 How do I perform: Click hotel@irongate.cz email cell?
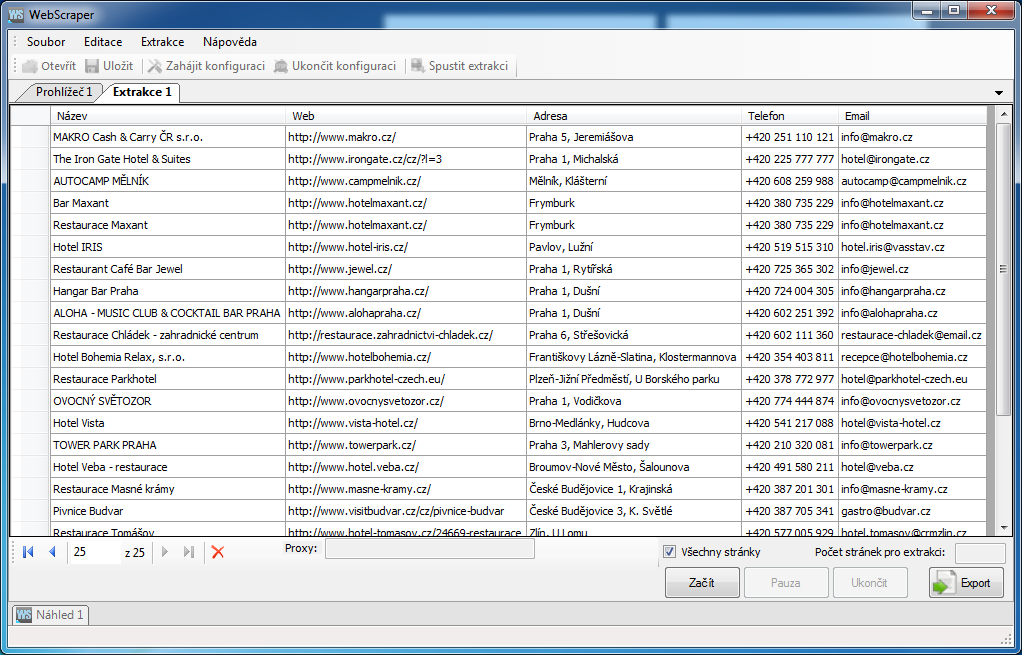(912, 159)
